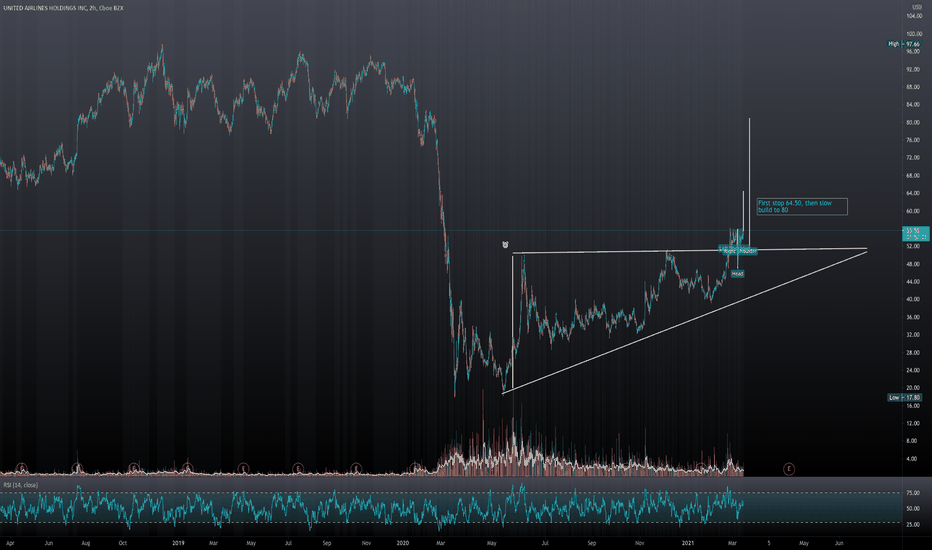Select the 'Right Shoulder' pattern label
932x550 pixels.
pos(738,251)
